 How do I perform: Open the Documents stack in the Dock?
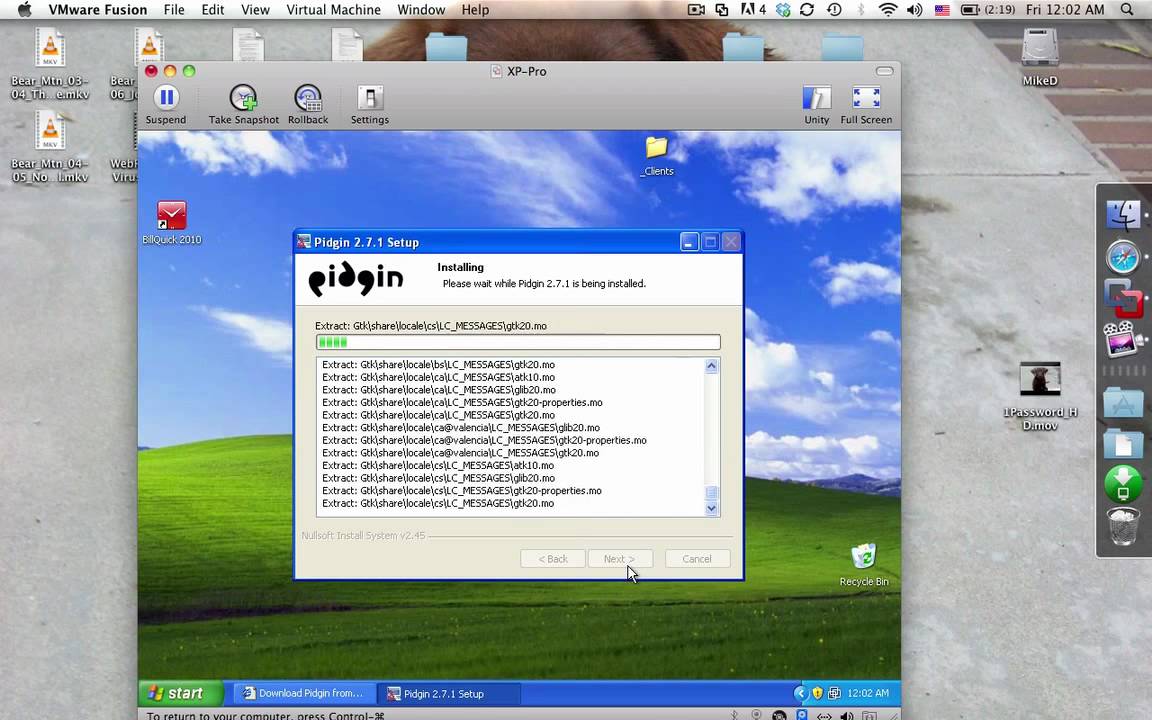pyautogui.click(x=1123, y=444)
